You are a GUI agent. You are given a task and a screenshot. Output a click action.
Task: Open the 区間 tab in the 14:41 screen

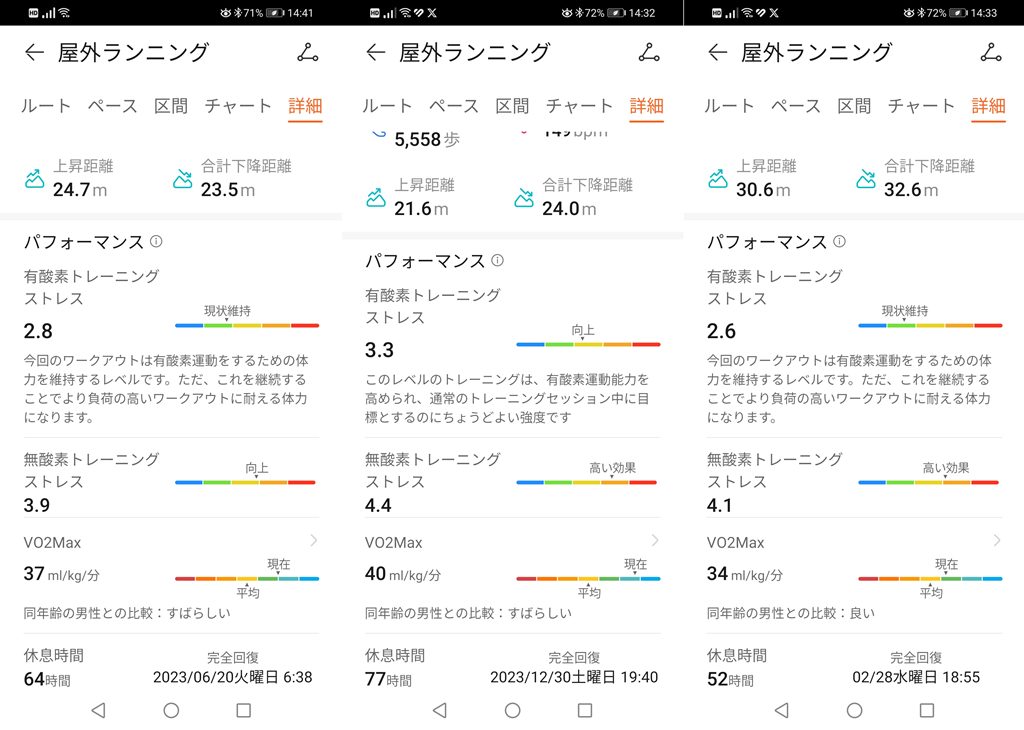pos(171,106)
